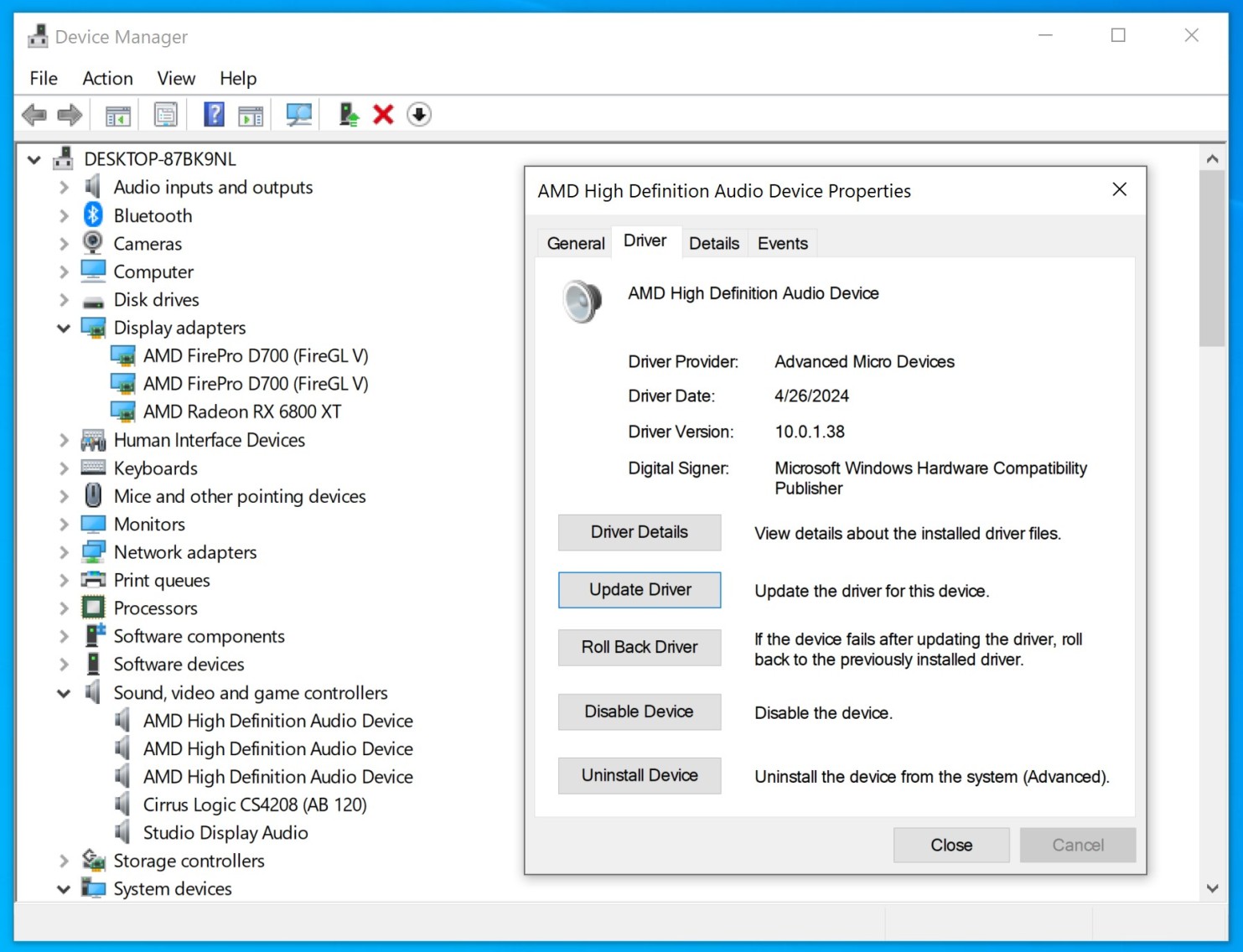Click the Disk drives icon
This screenshot has width=1243, height=952.
click(93, 301)
